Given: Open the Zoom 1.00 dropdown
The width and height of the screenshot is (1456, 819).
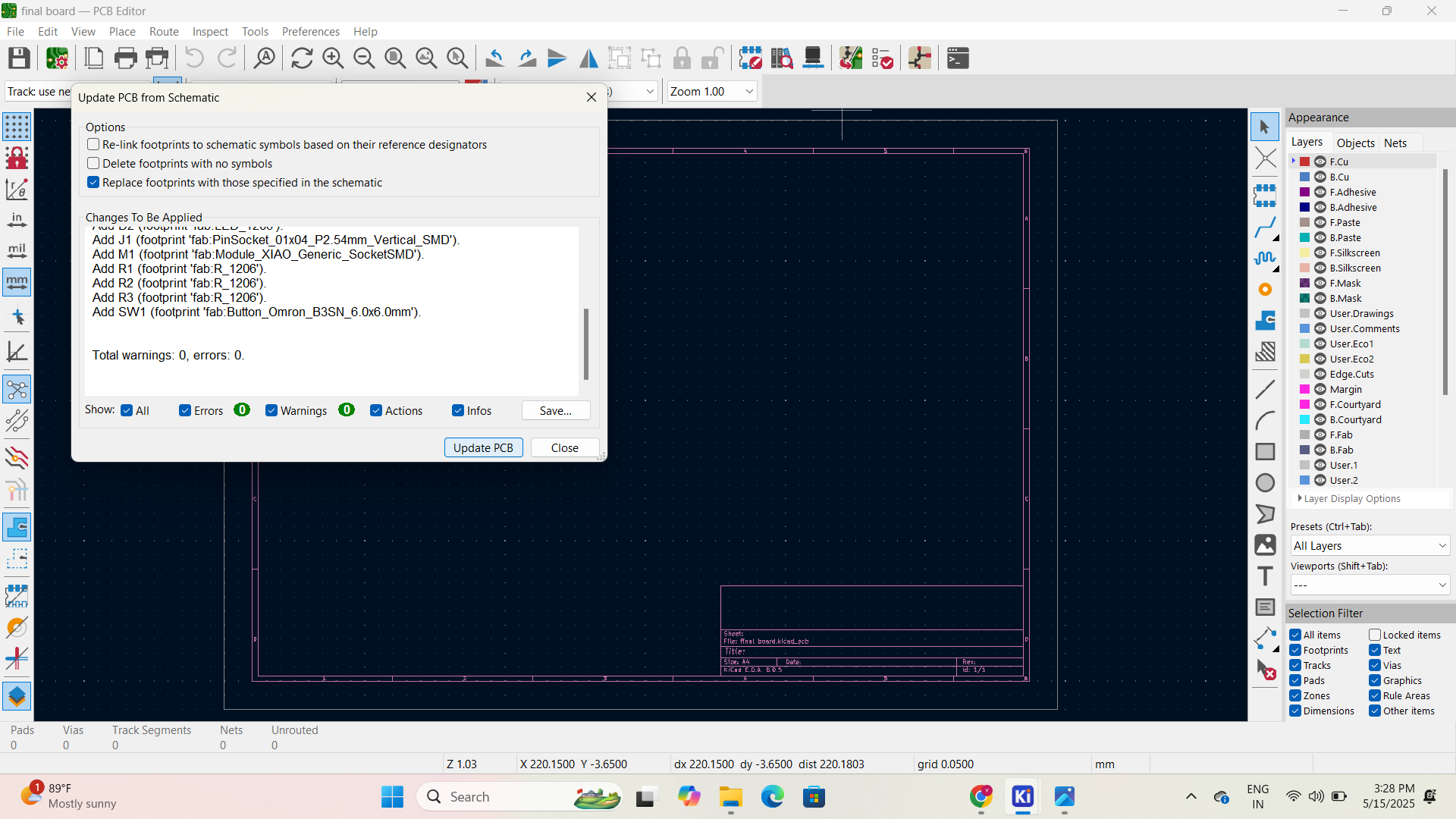Looking at the screenshot, I should tap(711, 91).
